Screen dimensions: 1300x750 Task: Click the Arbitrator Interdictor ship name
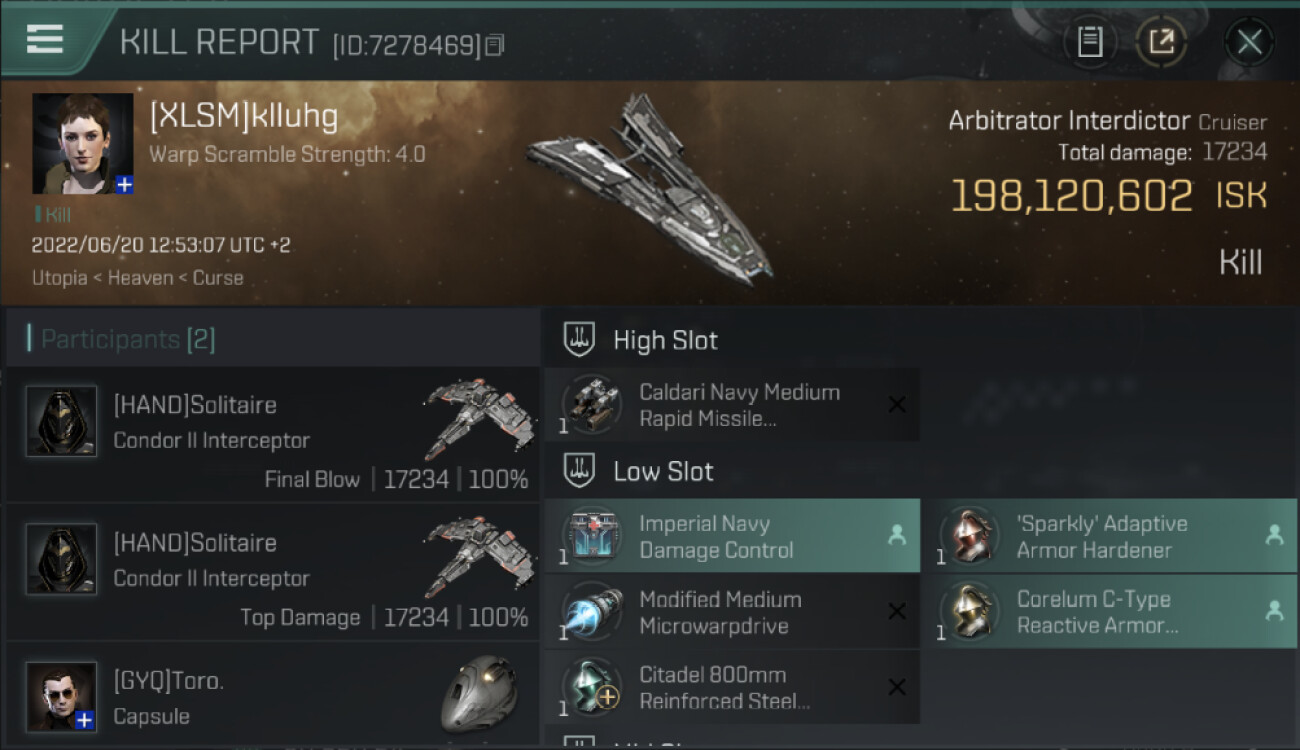tap(1069, 121)
